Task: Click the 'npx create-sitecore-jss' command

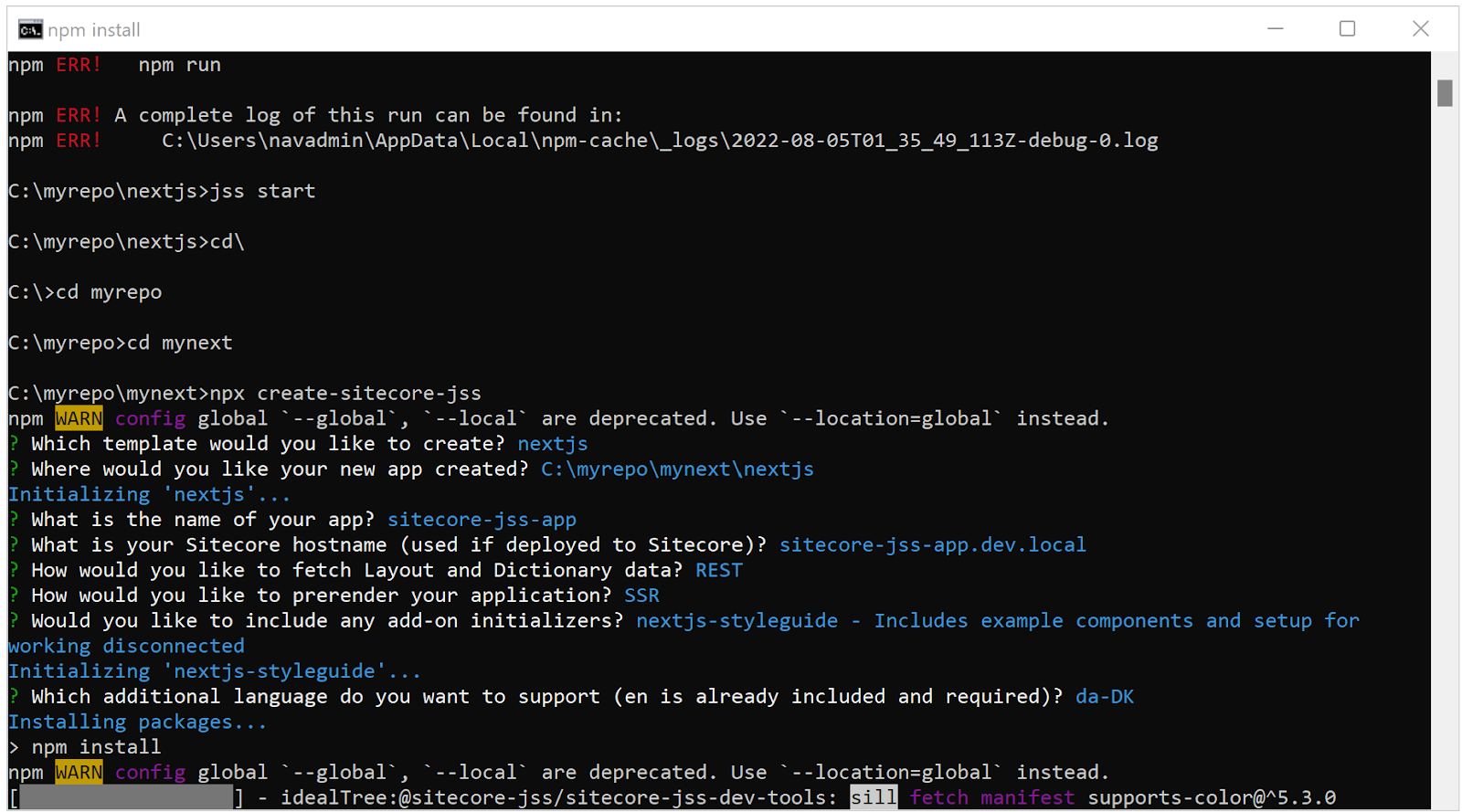Action: click(x=345, y=394)
